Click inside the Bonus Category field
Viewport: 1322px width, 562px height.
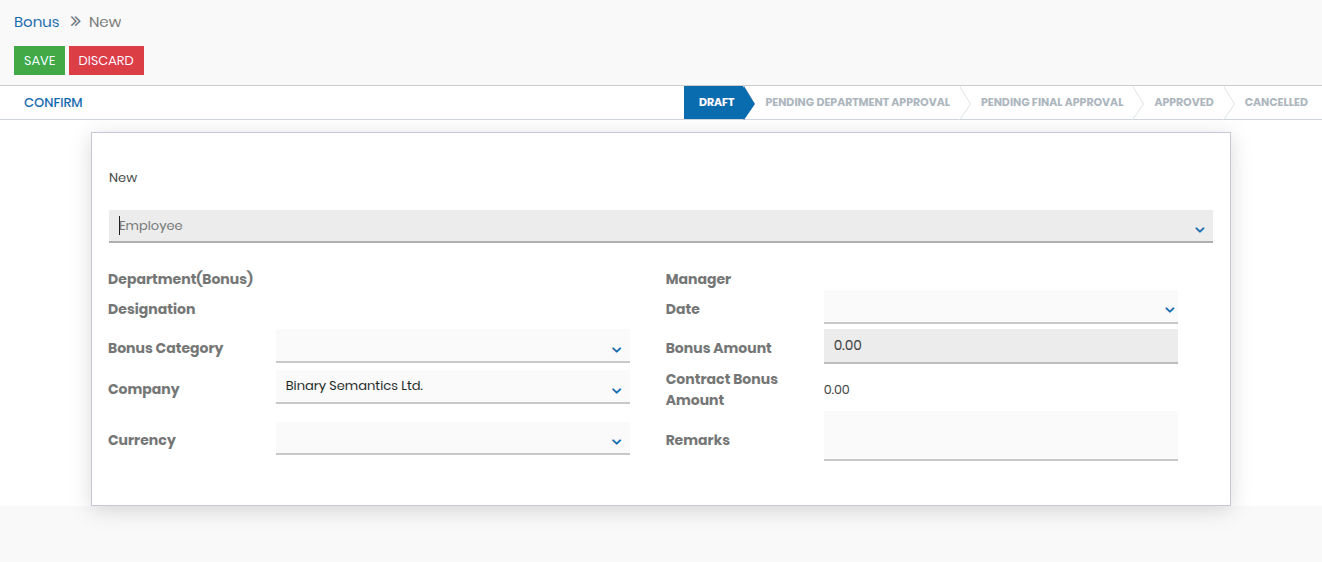coord(440,346)
